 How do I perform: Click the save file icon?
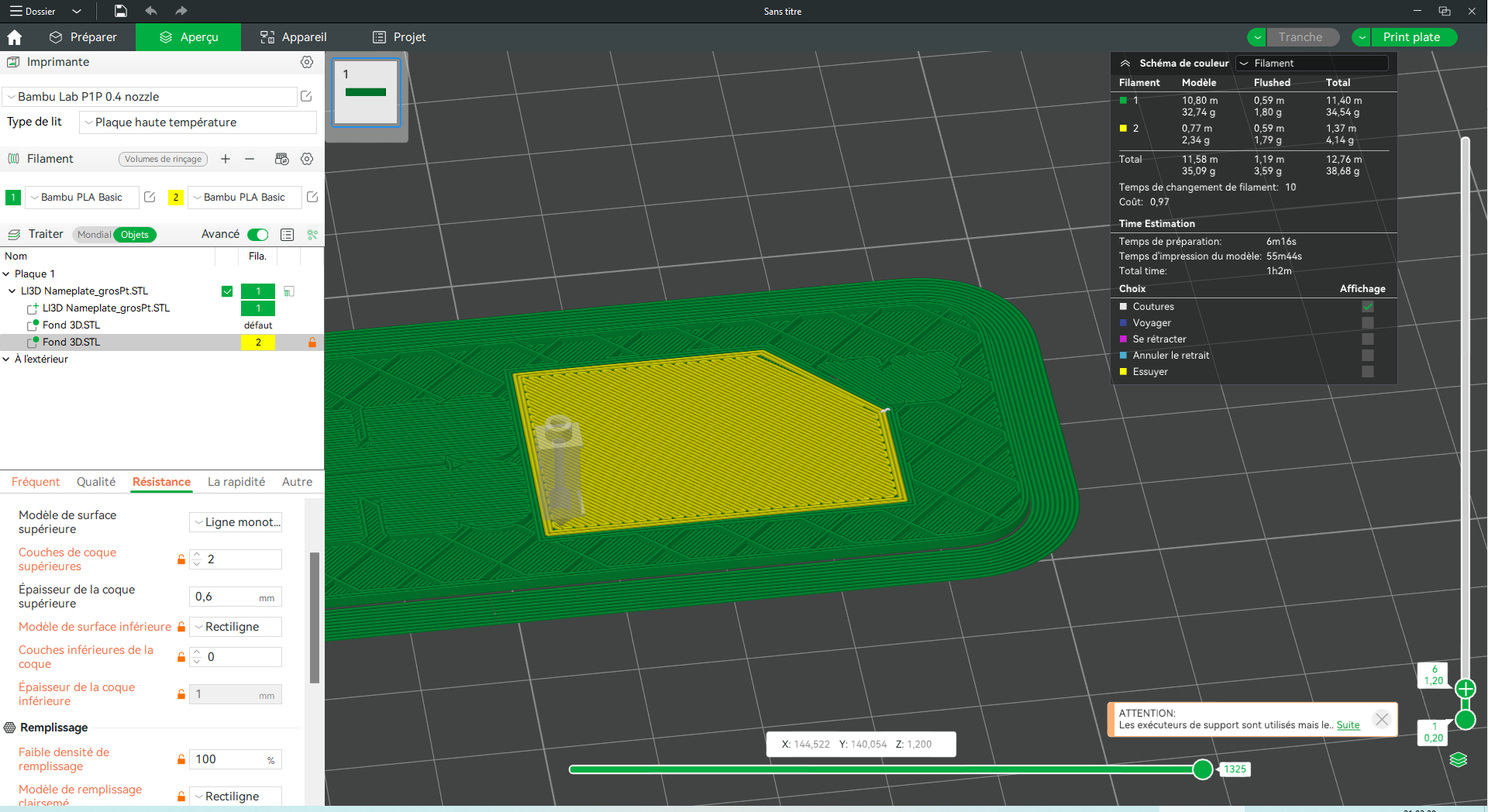coord(121,11)
